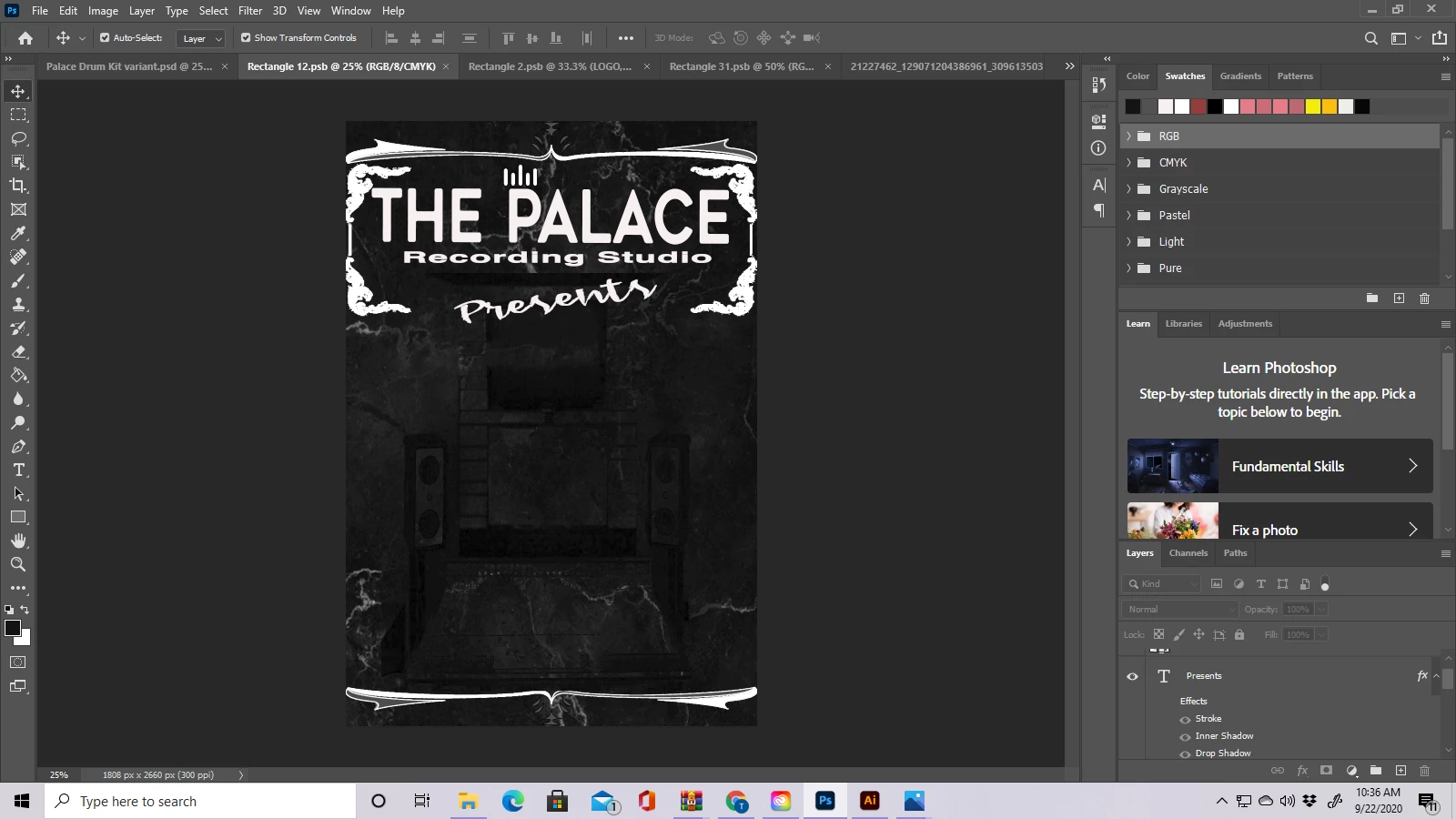Toggle layer filtering on or off

(1325, 584)
